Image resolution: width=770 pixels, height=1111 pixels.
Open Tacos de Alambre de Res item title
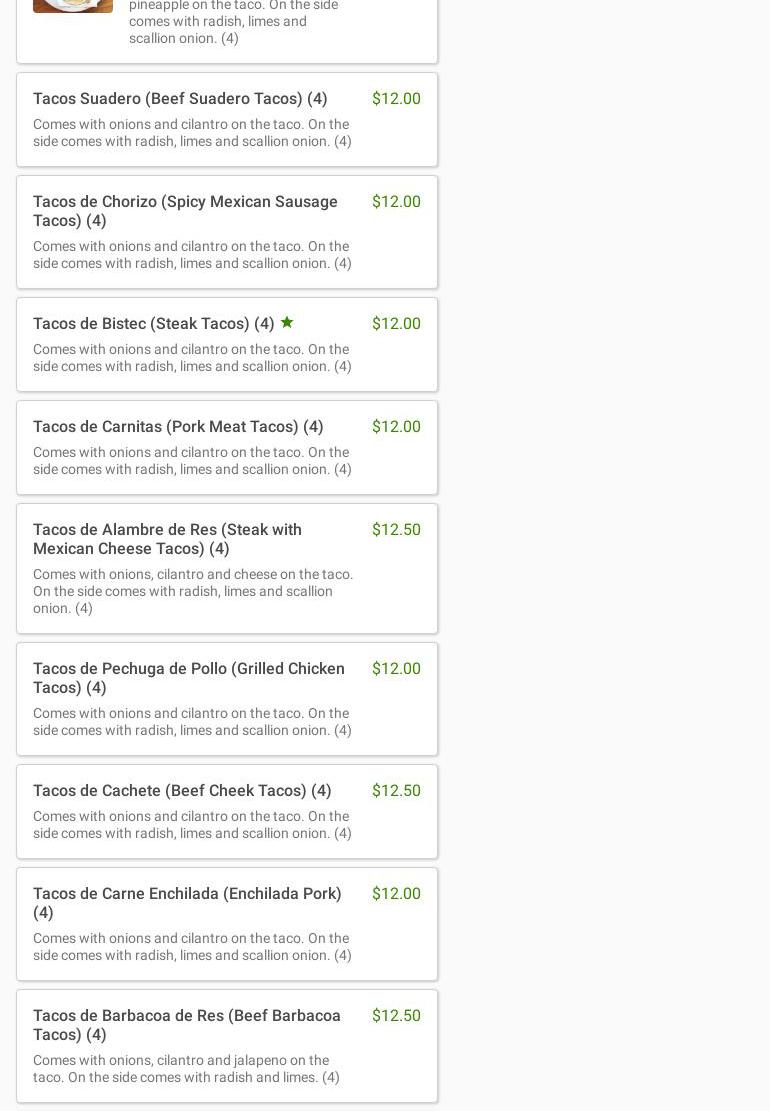click(x=167, y=539)
